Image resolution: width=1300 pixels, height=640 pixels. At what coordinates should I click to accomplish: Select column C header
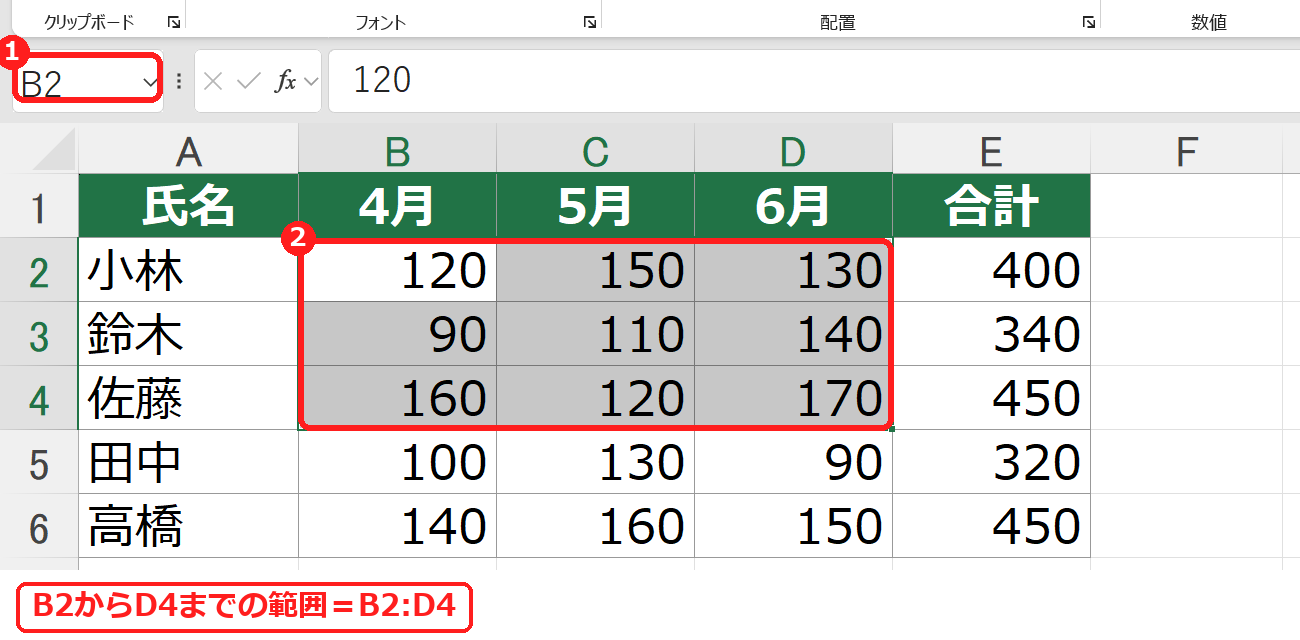pos(596,150)
